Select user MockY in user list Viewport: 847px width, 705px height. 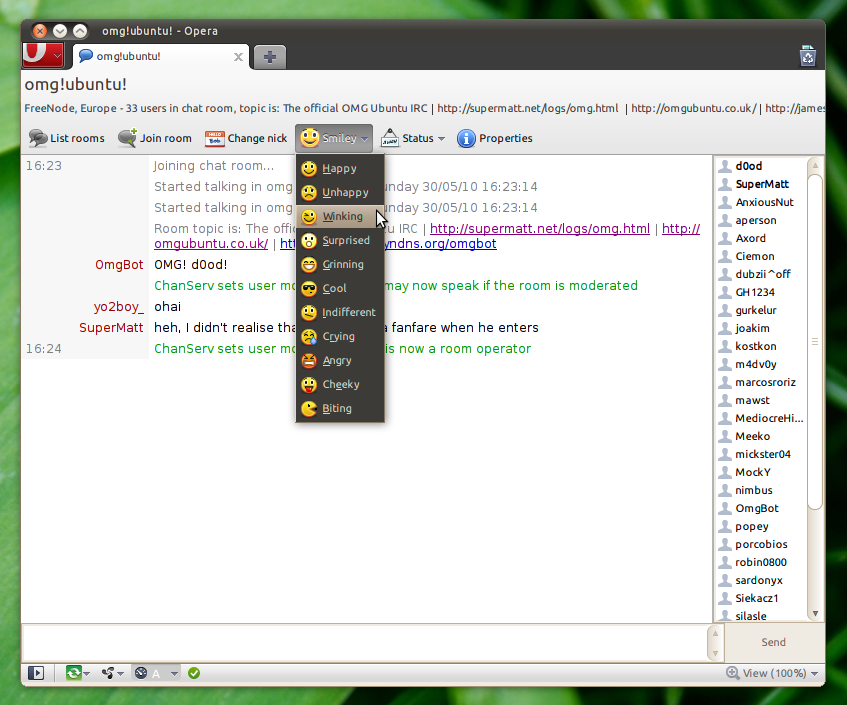[761, 472]
